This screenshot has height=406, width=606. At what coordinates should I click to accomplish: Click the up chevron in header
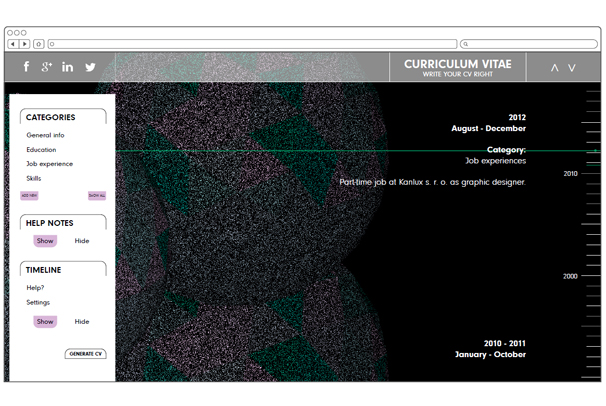[555, 68]
